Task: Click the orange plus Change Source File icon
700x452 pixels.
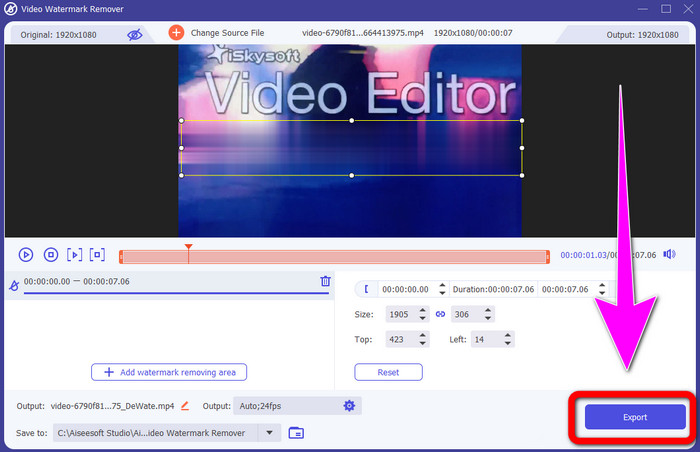Action: click(x=176, y=32)
